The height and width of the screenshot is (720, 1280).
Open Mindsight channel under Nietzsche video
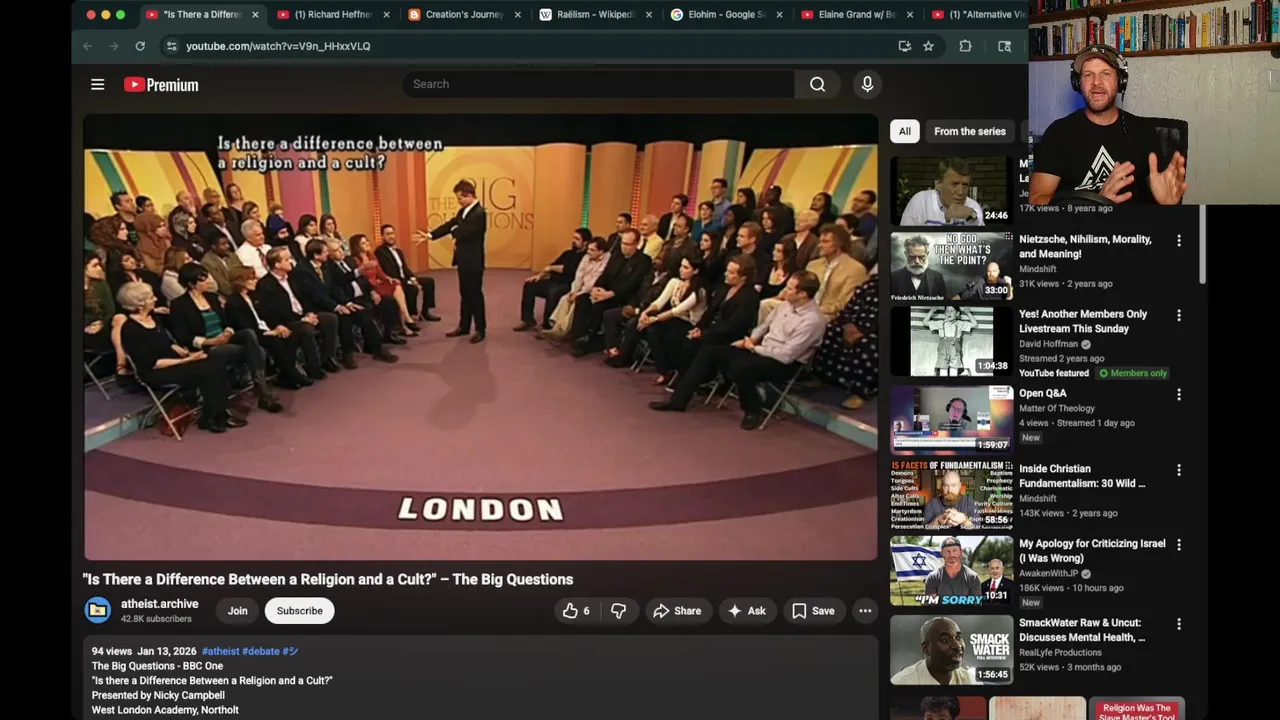click(1038, 269)
